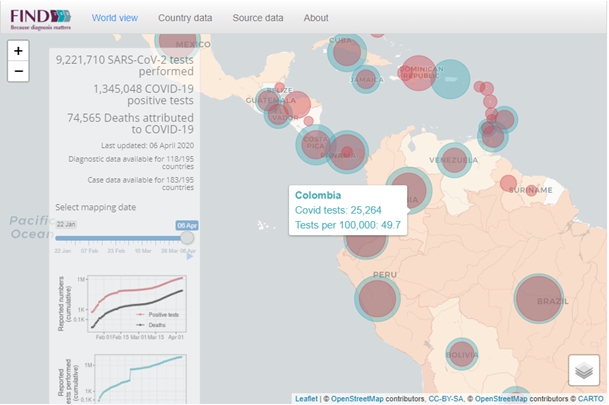Click the positive tests and deaths chart
Screen dimensions: 609x405
(122, 308)
